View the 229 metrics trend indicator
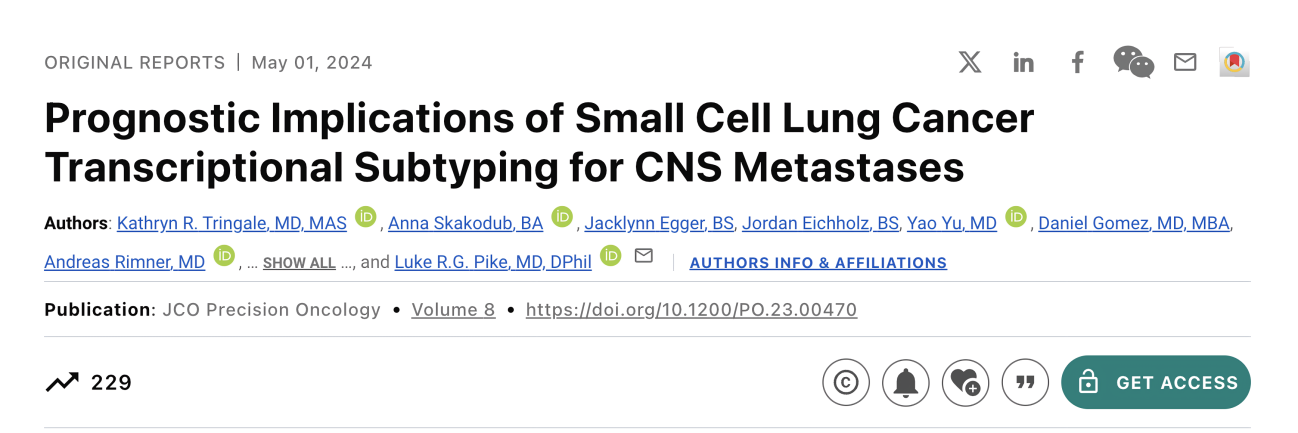This screenshot has width=1298, height=433. click(89, 382)
